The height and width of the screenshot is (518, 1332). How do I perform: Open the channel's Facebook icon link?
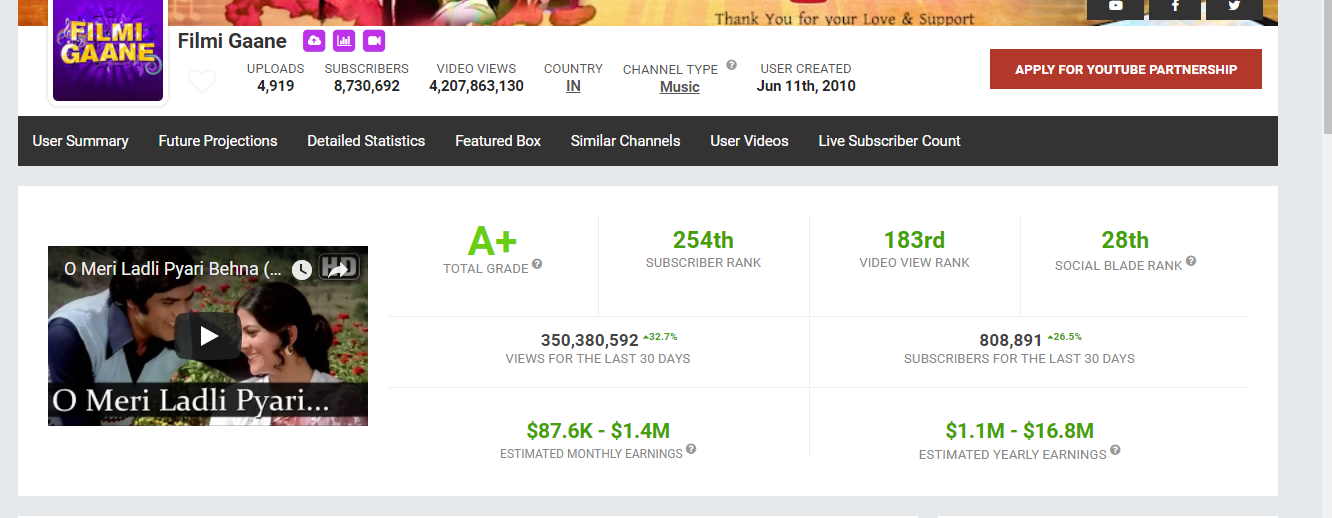(x=1174, y=7)
